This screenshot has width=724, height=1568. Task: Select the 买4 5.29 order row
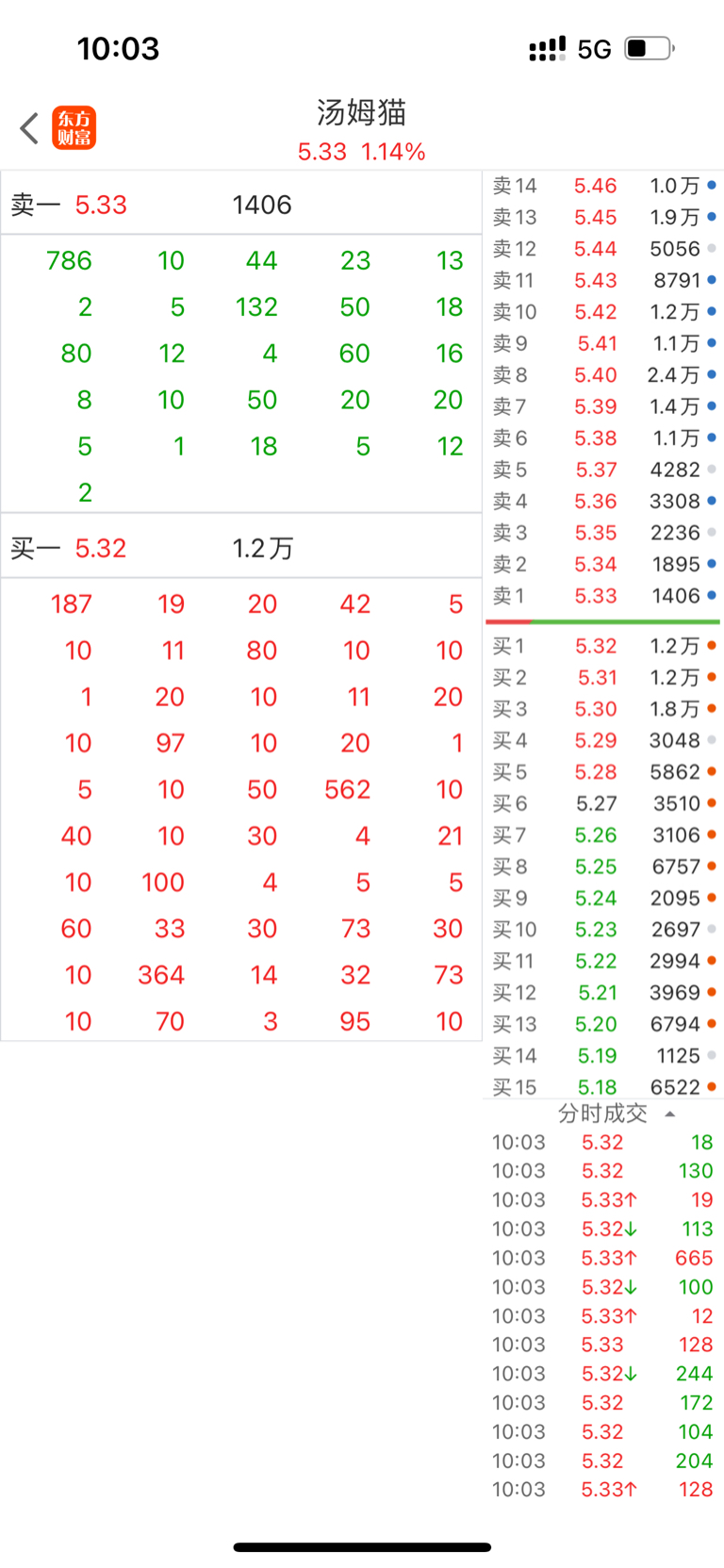pyautogui.click(x=603, y=741)
